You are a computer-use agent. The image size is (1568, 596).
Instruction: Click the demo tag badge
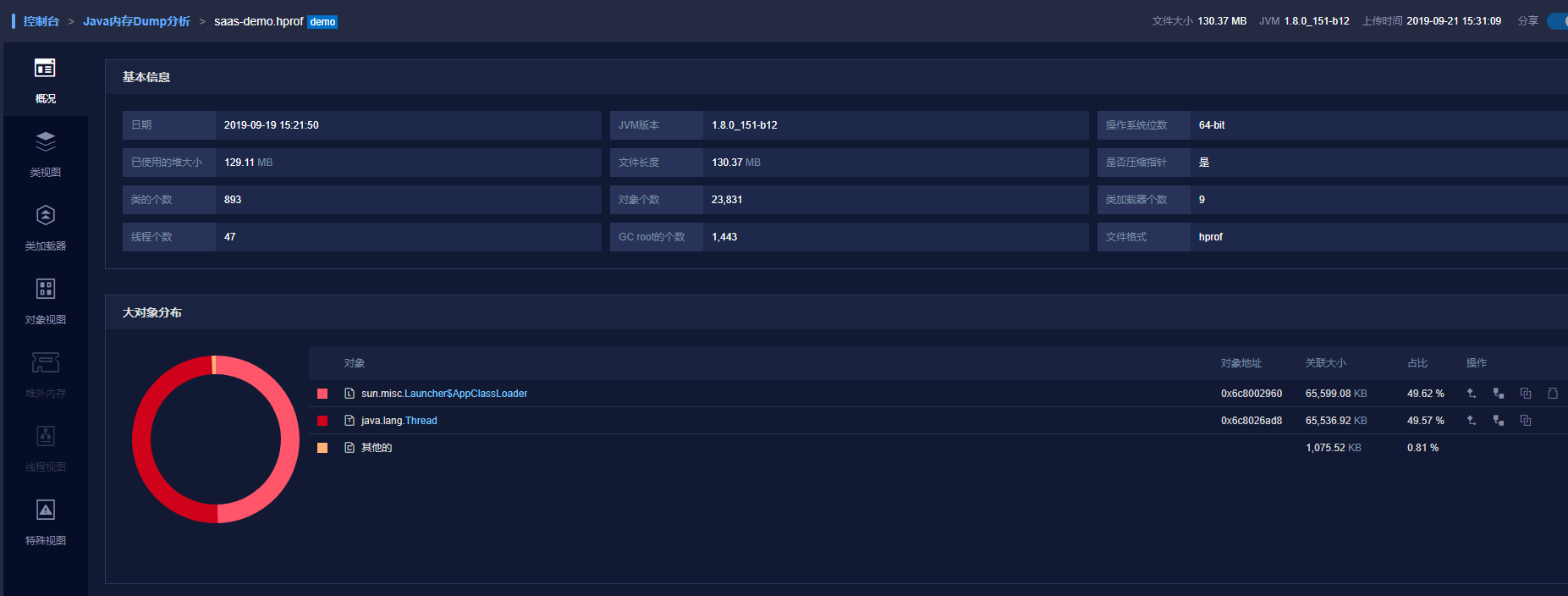coord(322,22)
